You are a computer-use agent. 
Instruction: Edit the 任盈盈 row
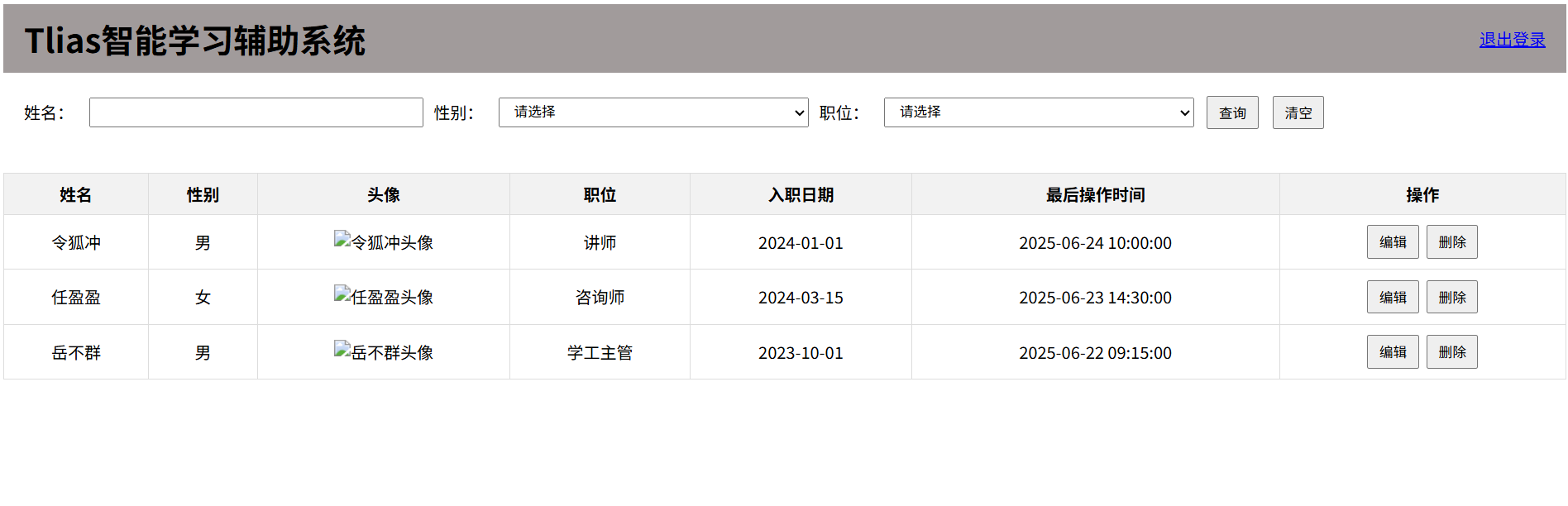(x=1393, y=297)
